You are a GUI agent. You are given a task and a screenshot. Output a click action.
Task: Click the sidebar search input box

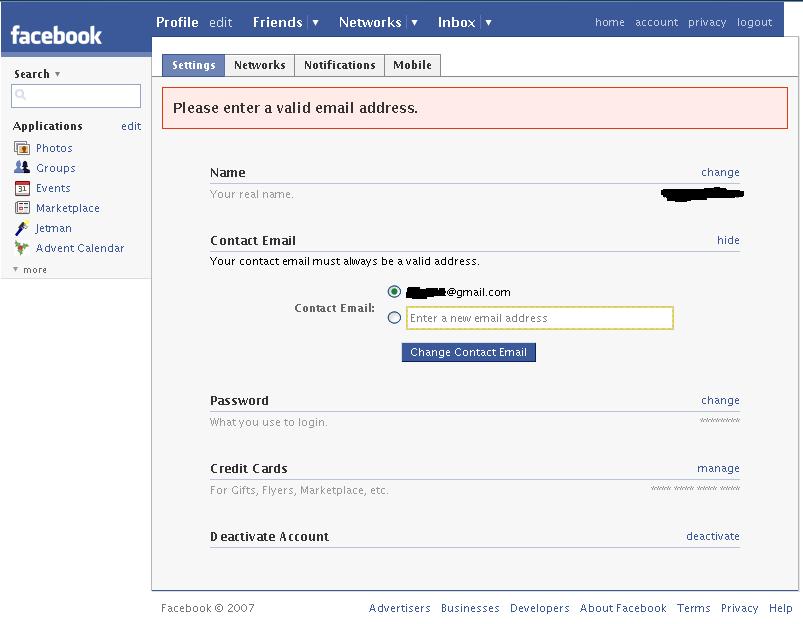coord(76,96)
